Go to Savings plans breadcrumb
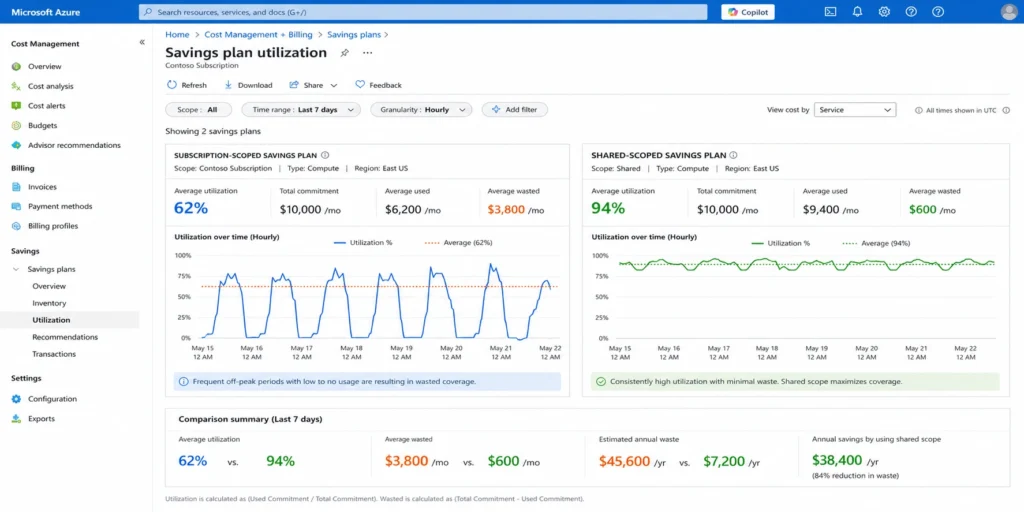This screenshot has height=512, width=1024. [x=354, y=35]
